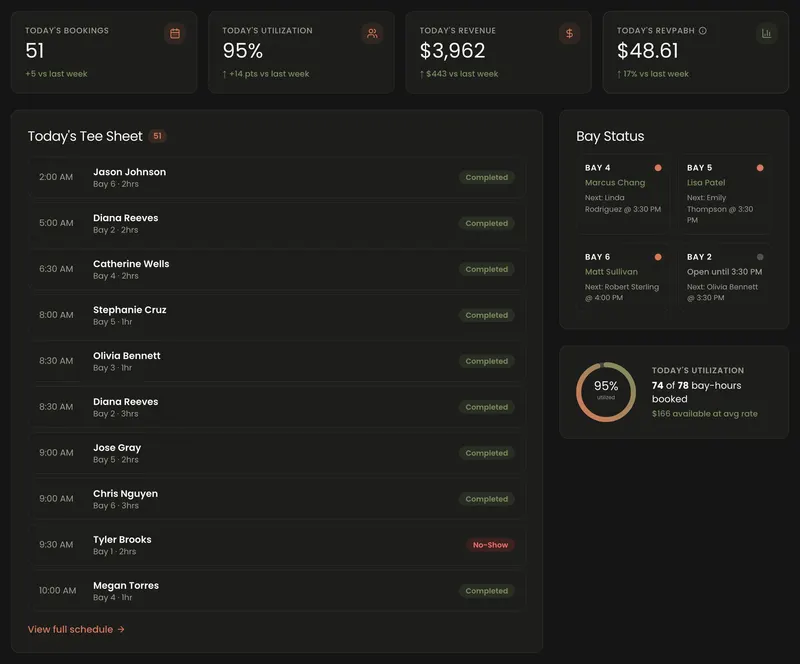Click Completed badge on Stephanie Cruz row

(x=486, y=315)
